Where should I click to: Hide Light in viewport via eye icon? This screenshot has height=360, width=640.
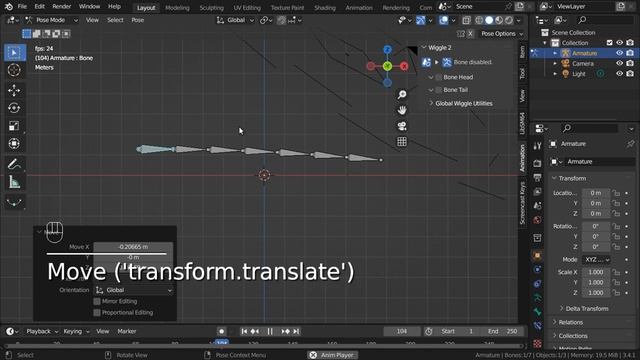[x=620, y=73]
